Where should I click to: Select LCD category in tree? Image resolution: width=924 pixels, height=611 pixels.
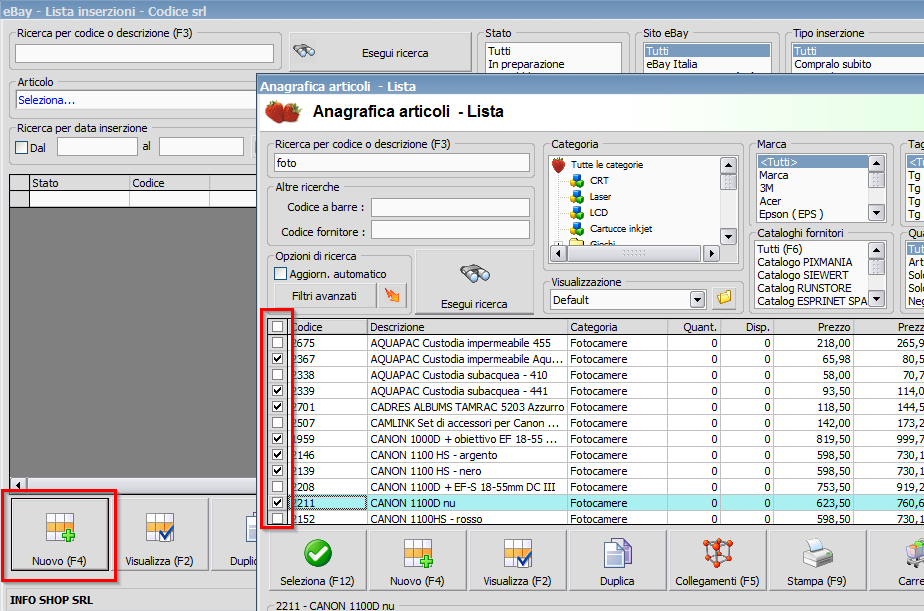click(x=598, y=213)
